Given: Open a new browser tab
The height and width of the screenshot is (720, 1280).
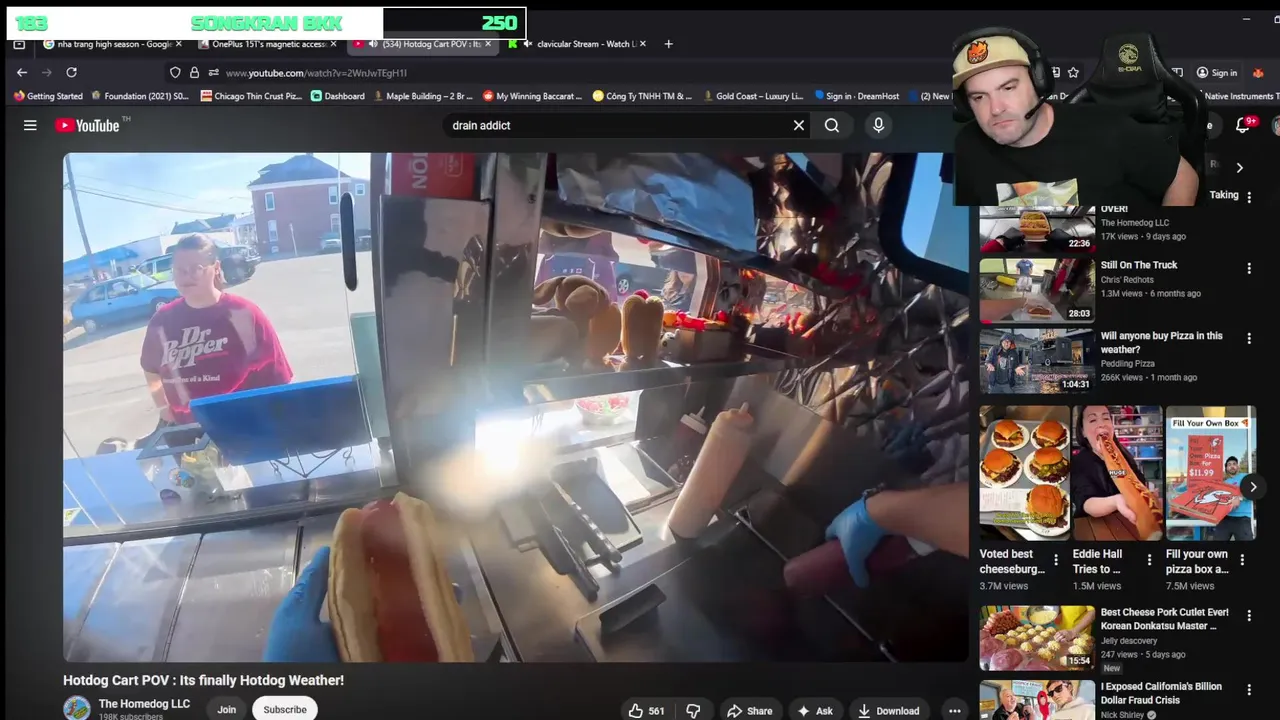Looking at the screenshot, I should click(668, 44).
